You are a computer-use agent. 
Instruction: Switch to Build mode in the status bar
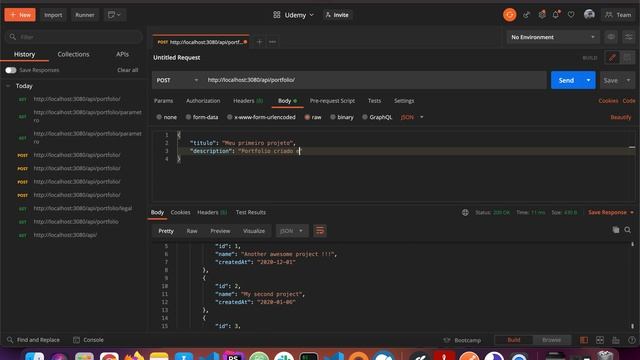click(x=513, y=340)
